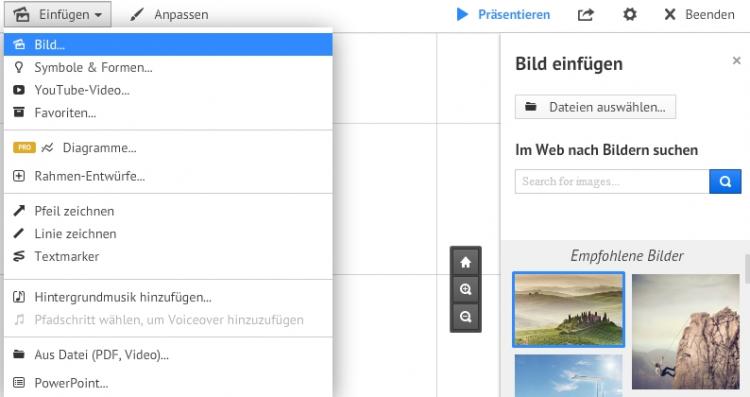Click the share export icon
The image size is (750, 397).
(x=585, y=15)
